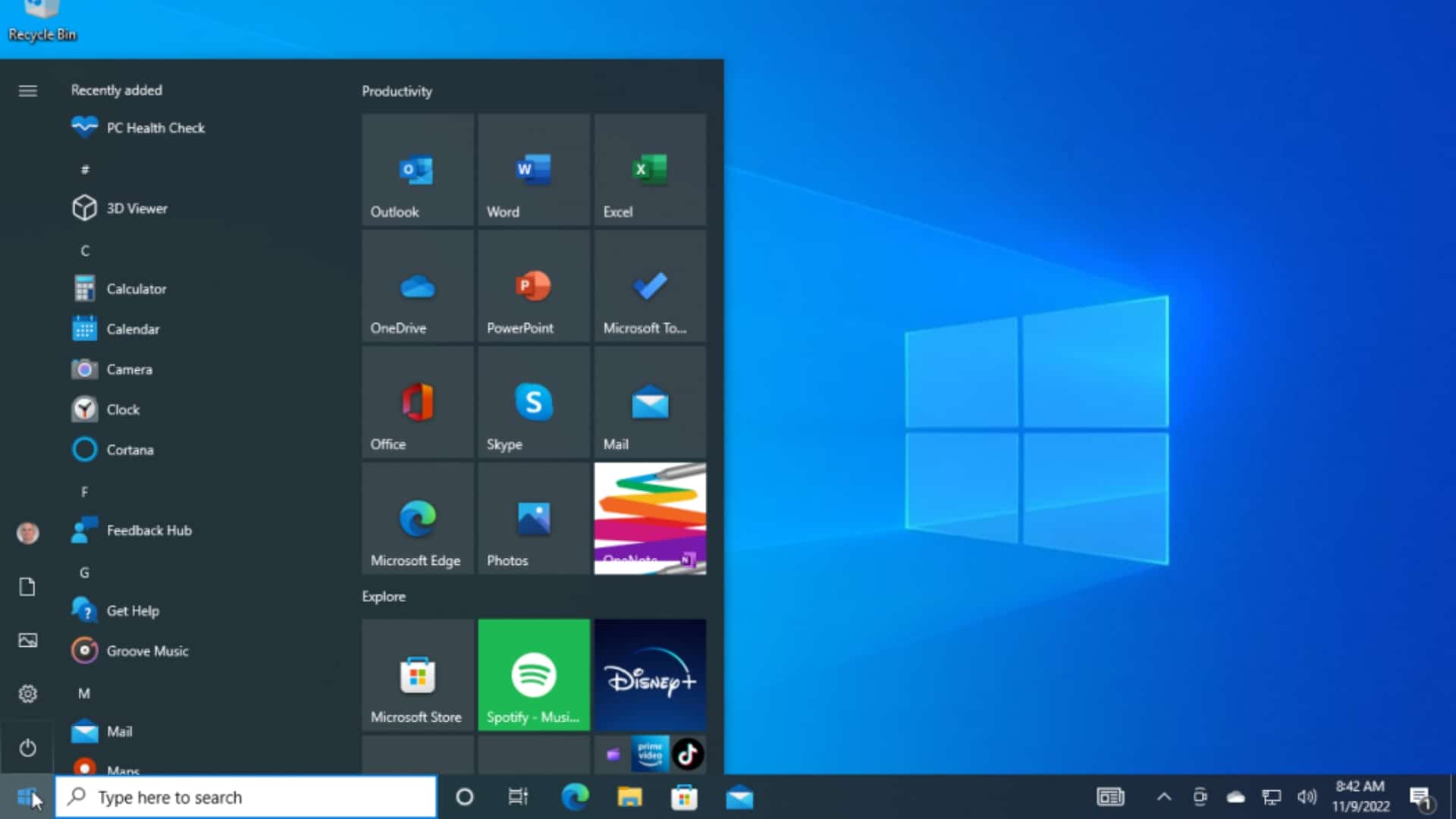
Task: Click the Start menu hamburger icon
Action: point(28,91)
